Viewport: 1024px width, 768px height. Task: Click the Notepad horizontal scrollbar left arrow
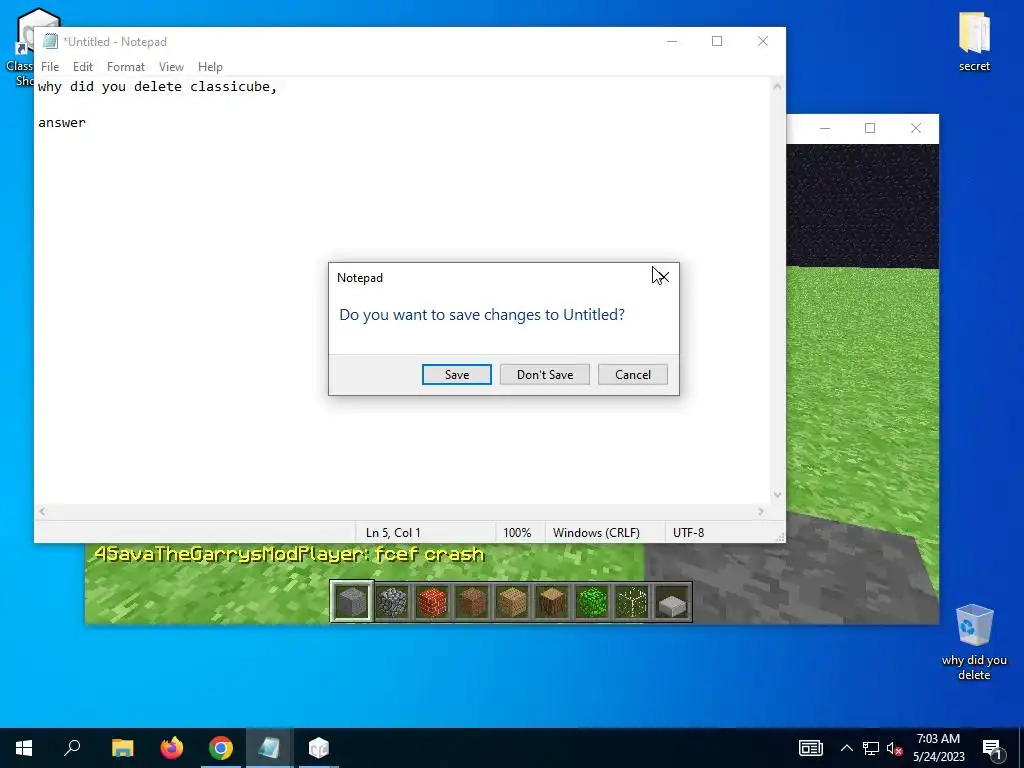[x=42, y=511]
